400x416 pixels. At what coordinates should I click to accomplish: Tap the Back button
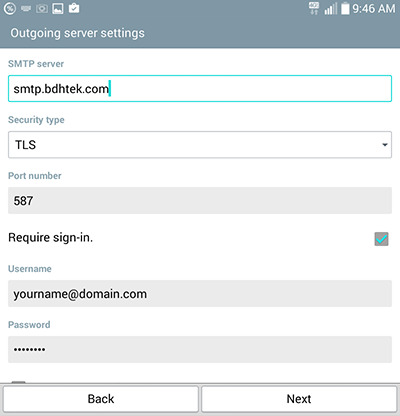click(x=101, y=399)
